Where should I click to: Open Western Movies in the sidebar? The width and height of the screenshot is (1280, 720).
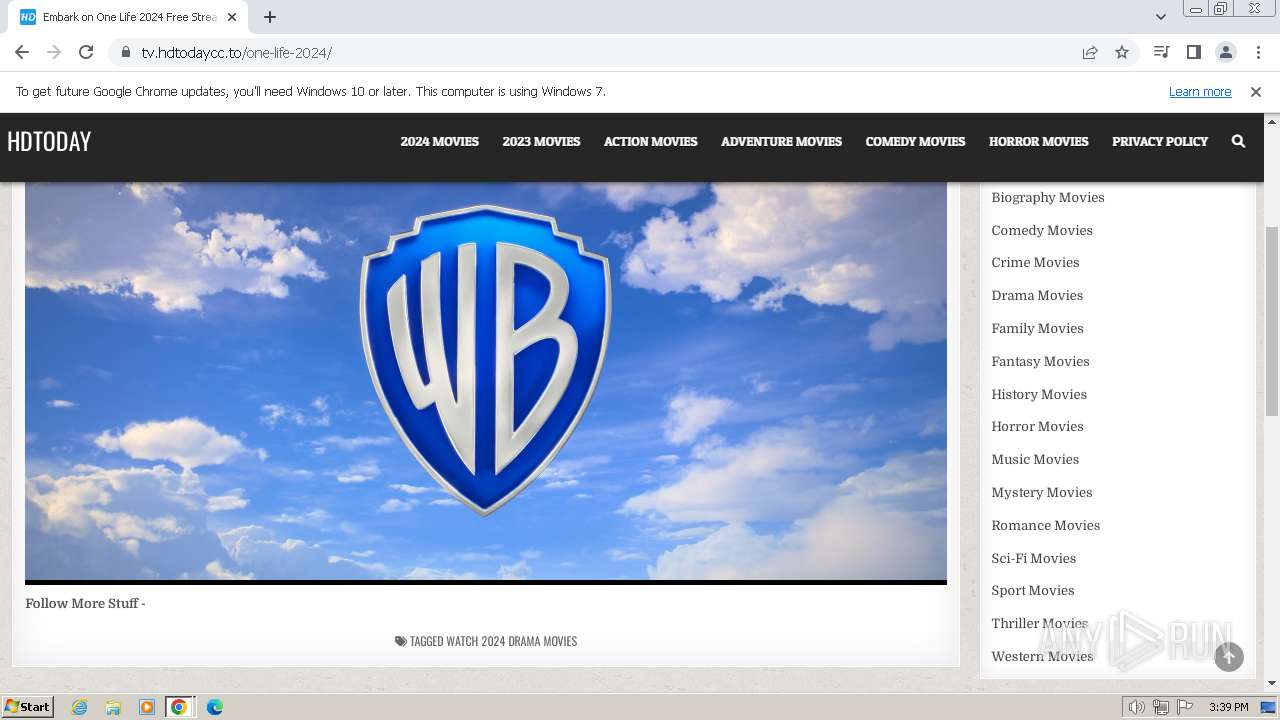tap(1042, 656)
